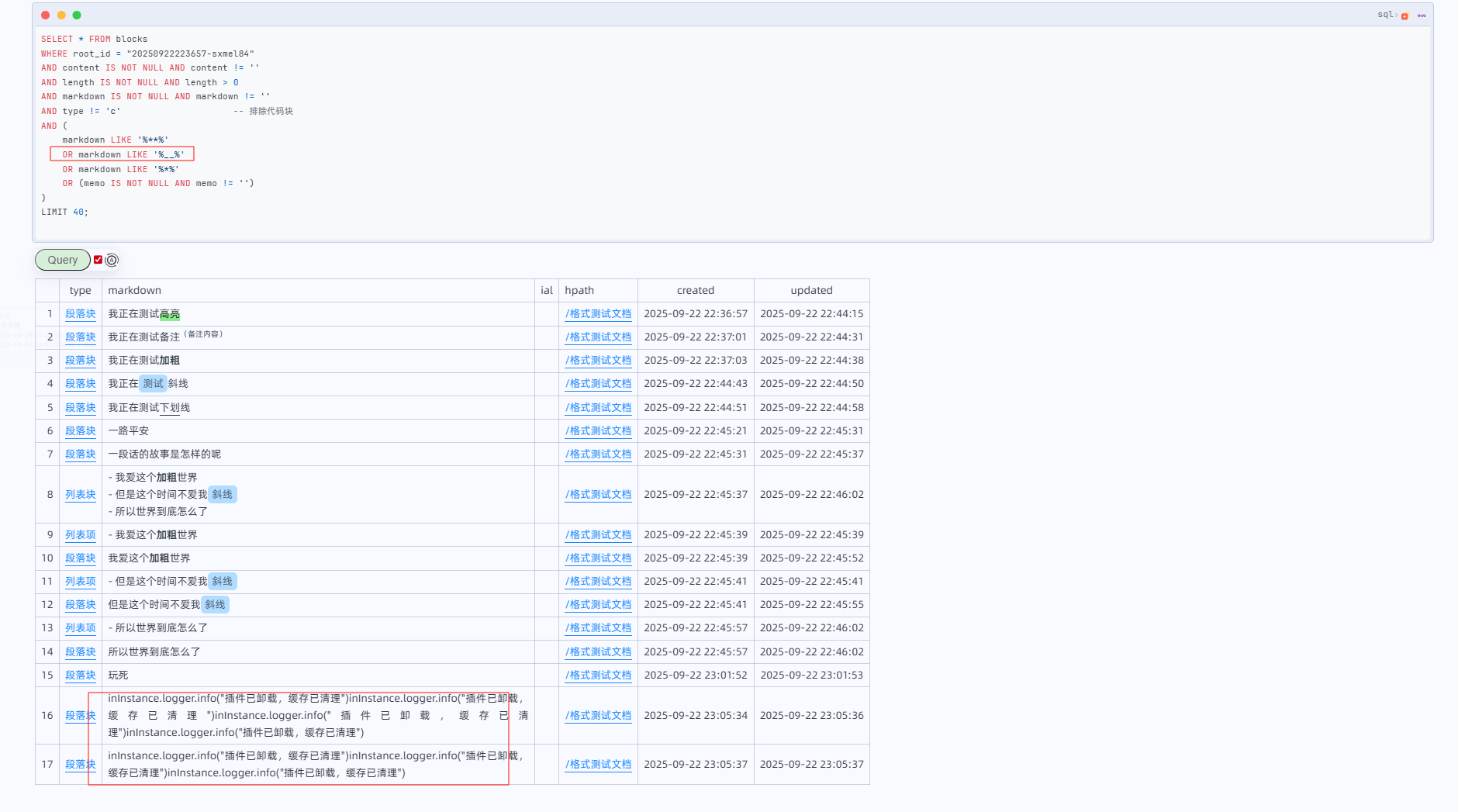The image size is (1458, 812).
Task: Click the circled A icon beside Query
Action: coord(112,261)
